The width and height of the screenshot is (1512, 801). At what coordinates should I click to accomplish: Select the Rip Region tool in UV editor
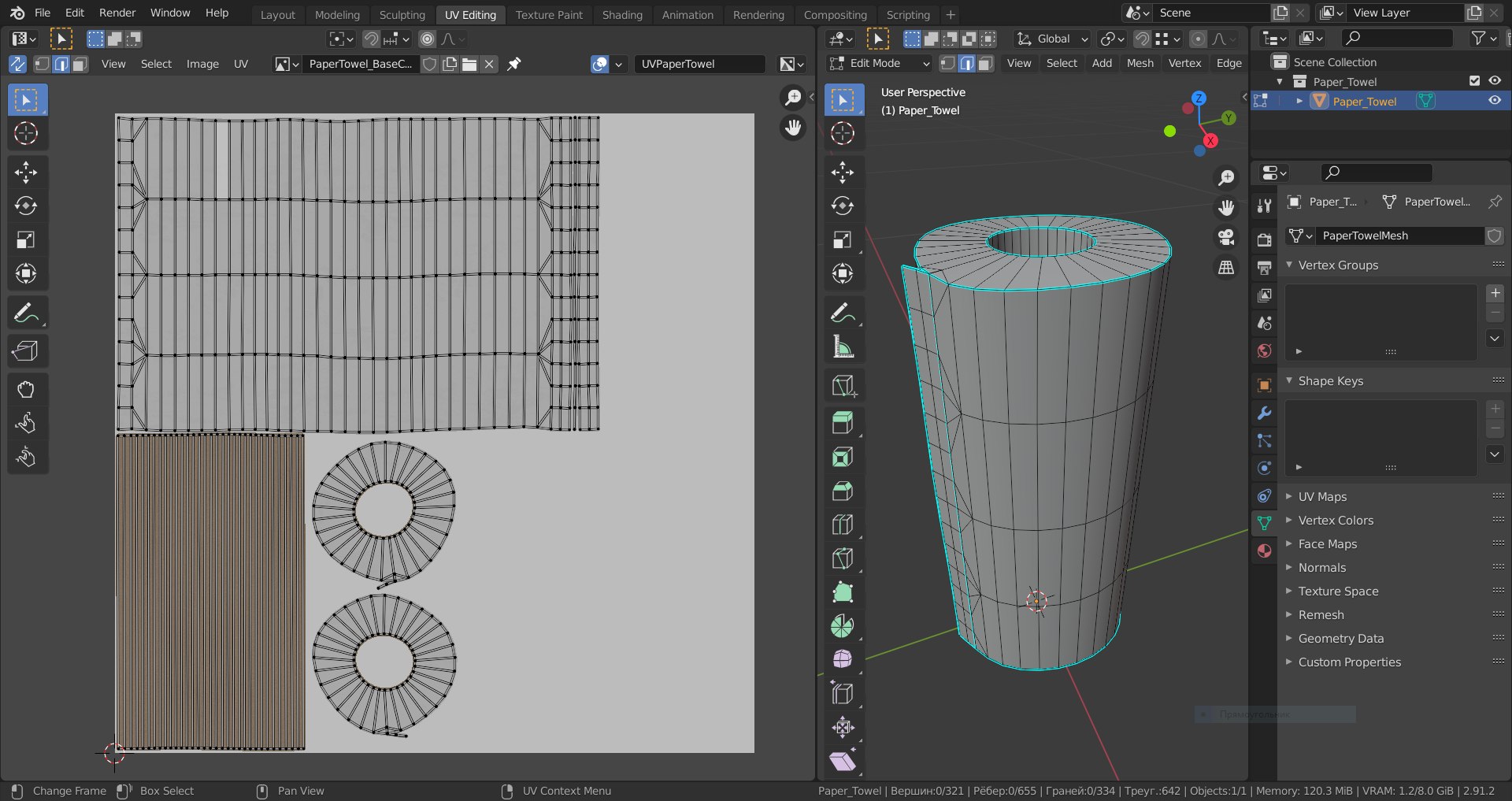pos(26,350)
